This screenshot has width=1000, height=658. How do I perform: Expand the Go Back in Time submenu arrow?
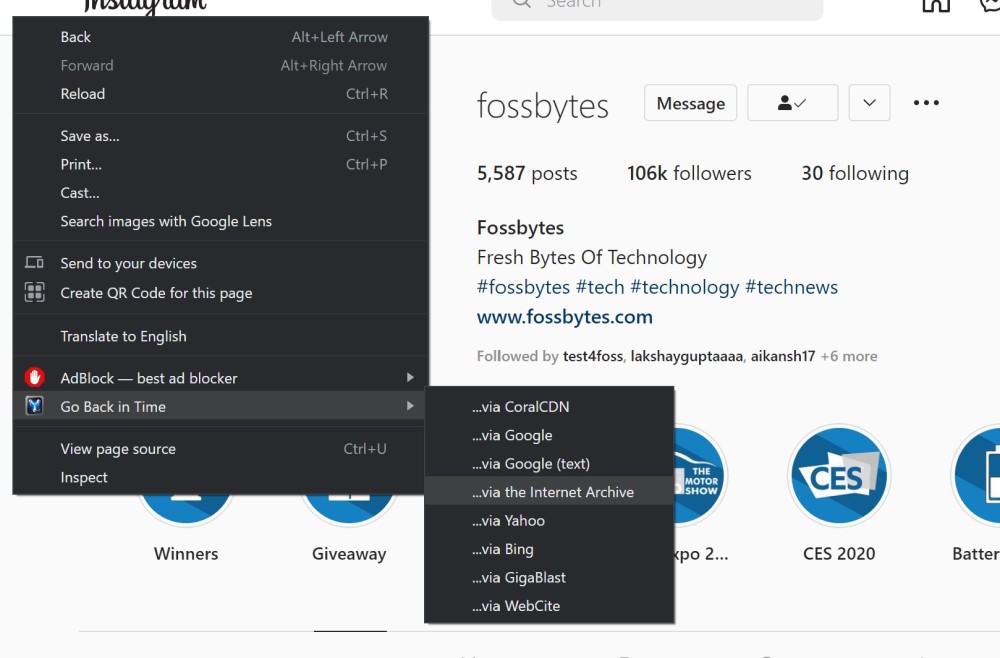[410, 406]
